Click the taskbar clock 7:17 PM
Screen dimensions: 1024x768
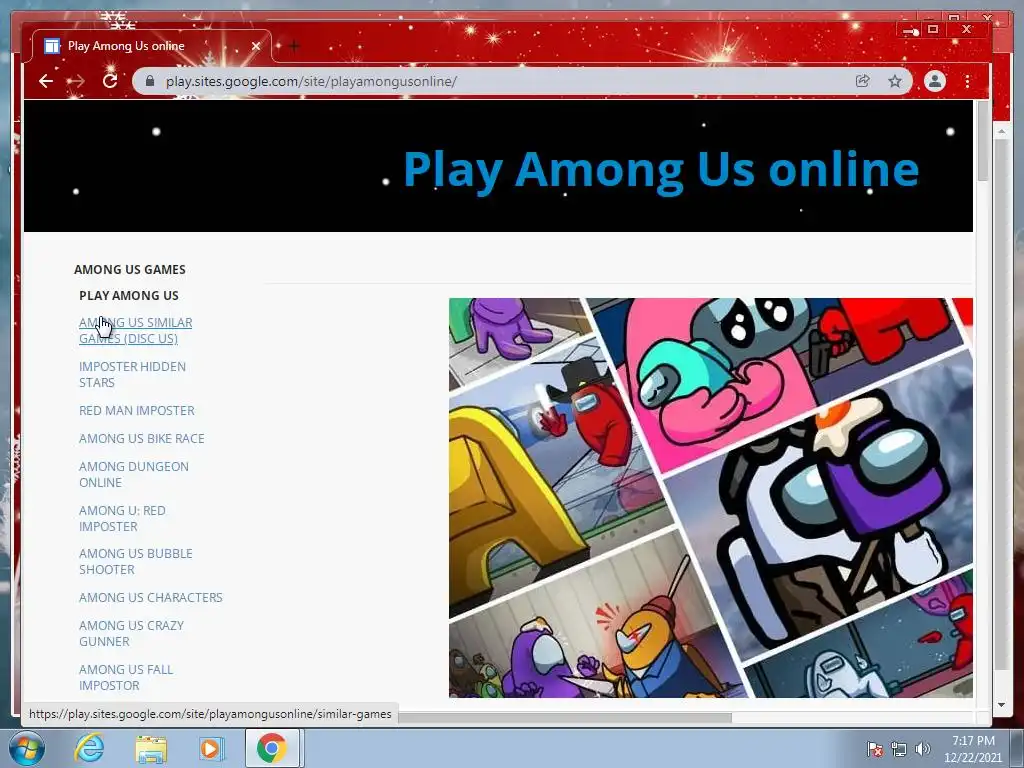[973, 741]
